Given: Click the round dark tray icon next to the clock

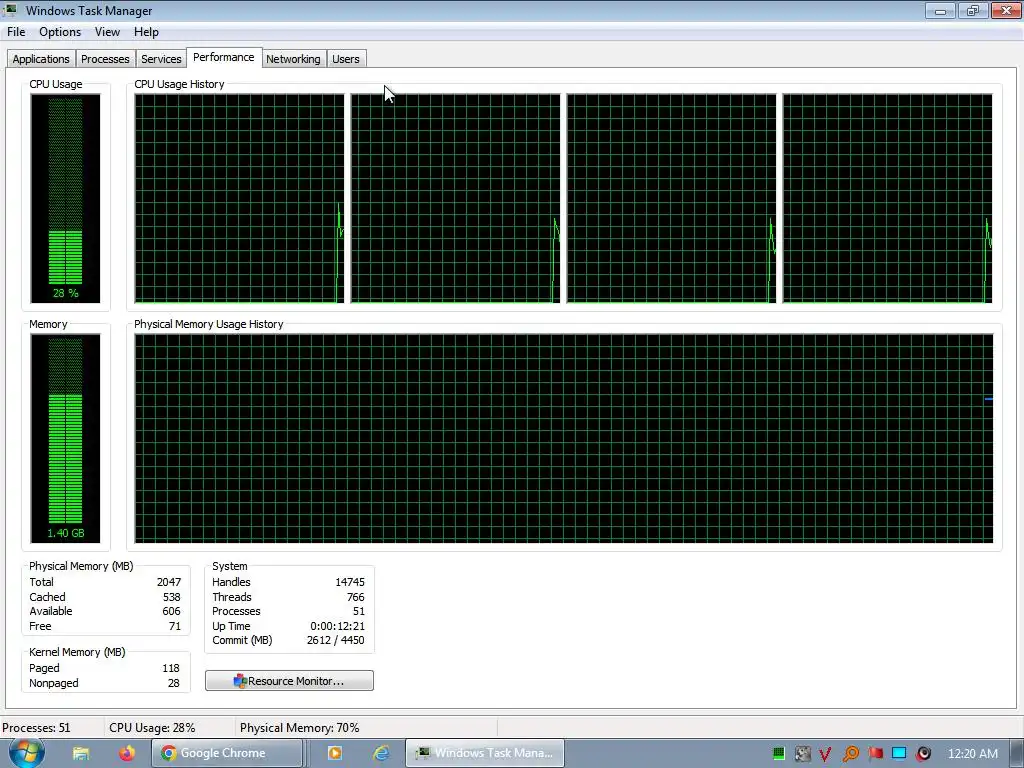Looking at the screenshot, I should [923, 754].
